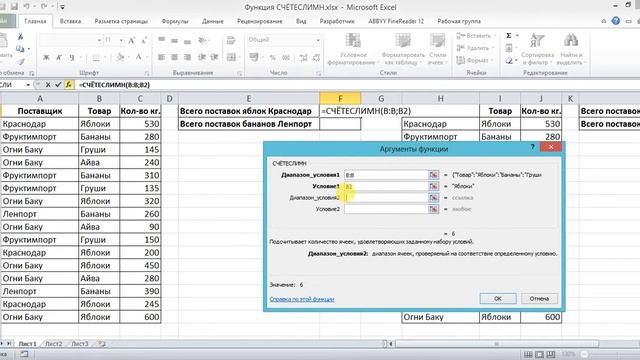Toggle align text left

coord(162,57)
